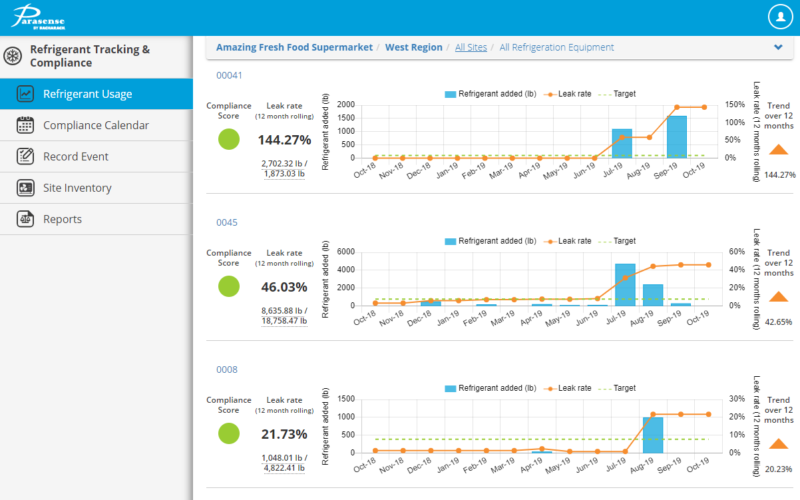Open All Refrigeration Equipment selector
This screenshot has width=800, height=500.
(556, 47)
